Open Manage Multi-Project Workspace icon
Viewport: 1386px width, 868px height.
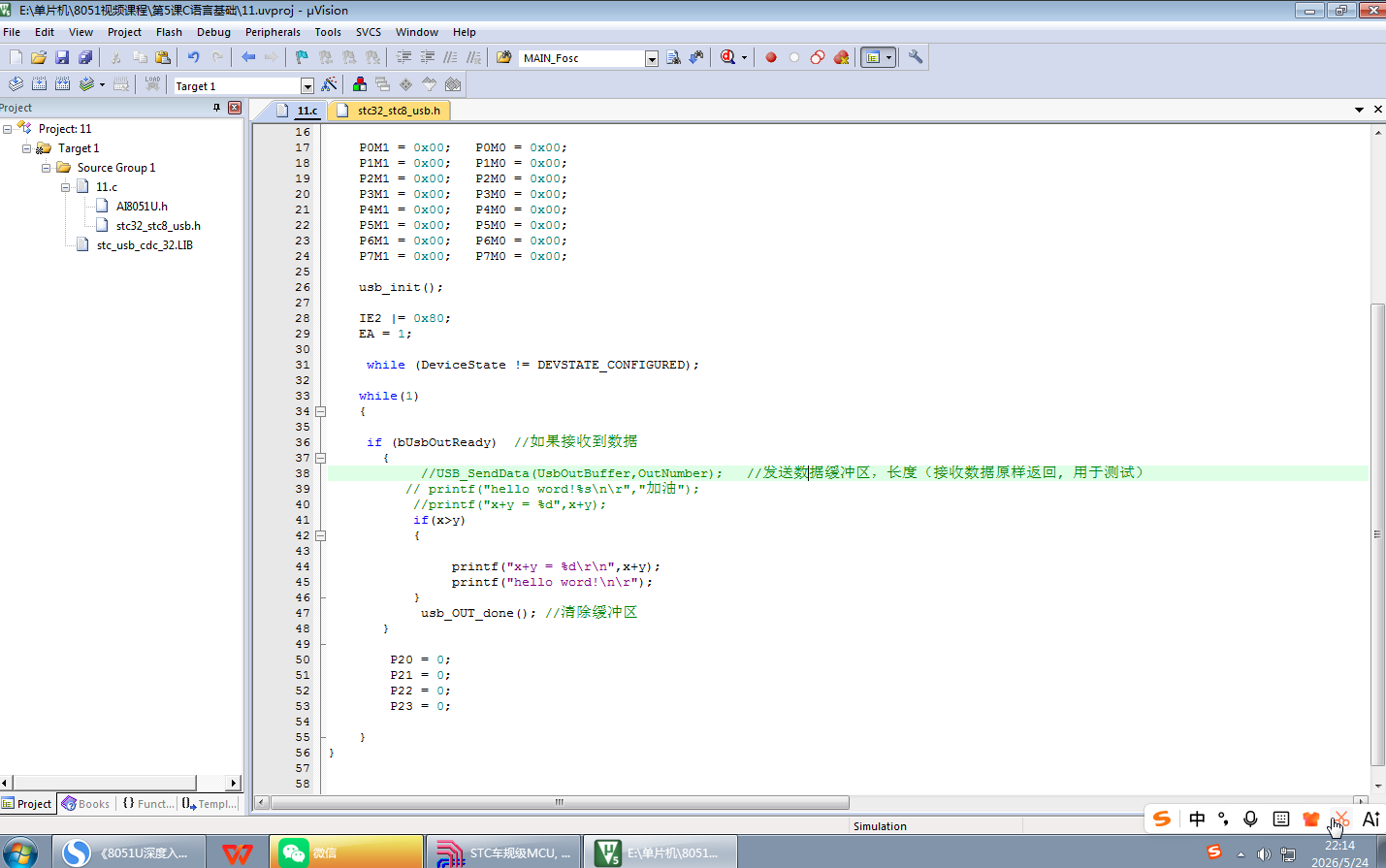pos(382,84)
